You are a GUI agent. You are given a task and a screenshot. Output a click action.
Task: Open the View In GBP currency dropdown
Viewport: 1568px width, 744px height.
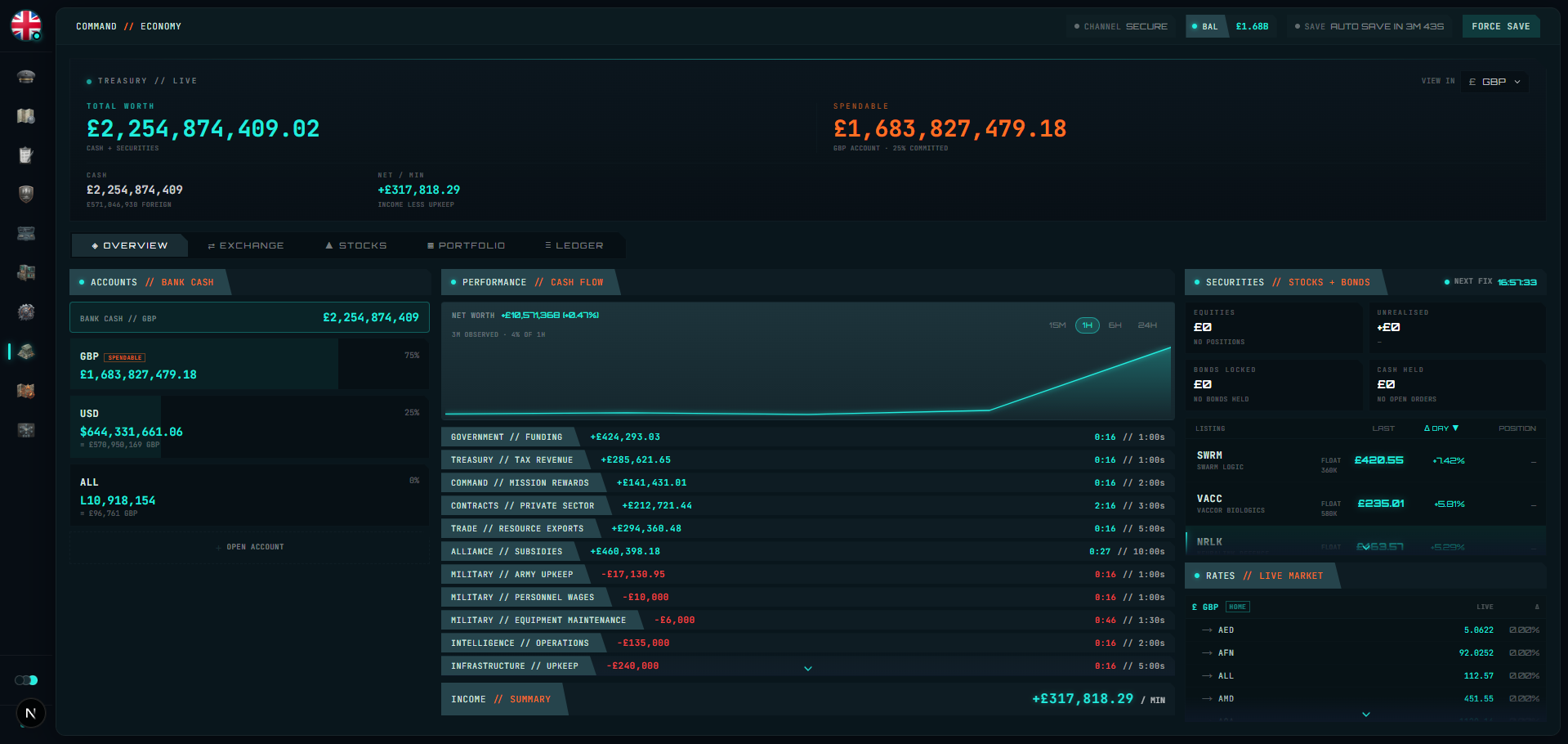tap(1494, 82)
